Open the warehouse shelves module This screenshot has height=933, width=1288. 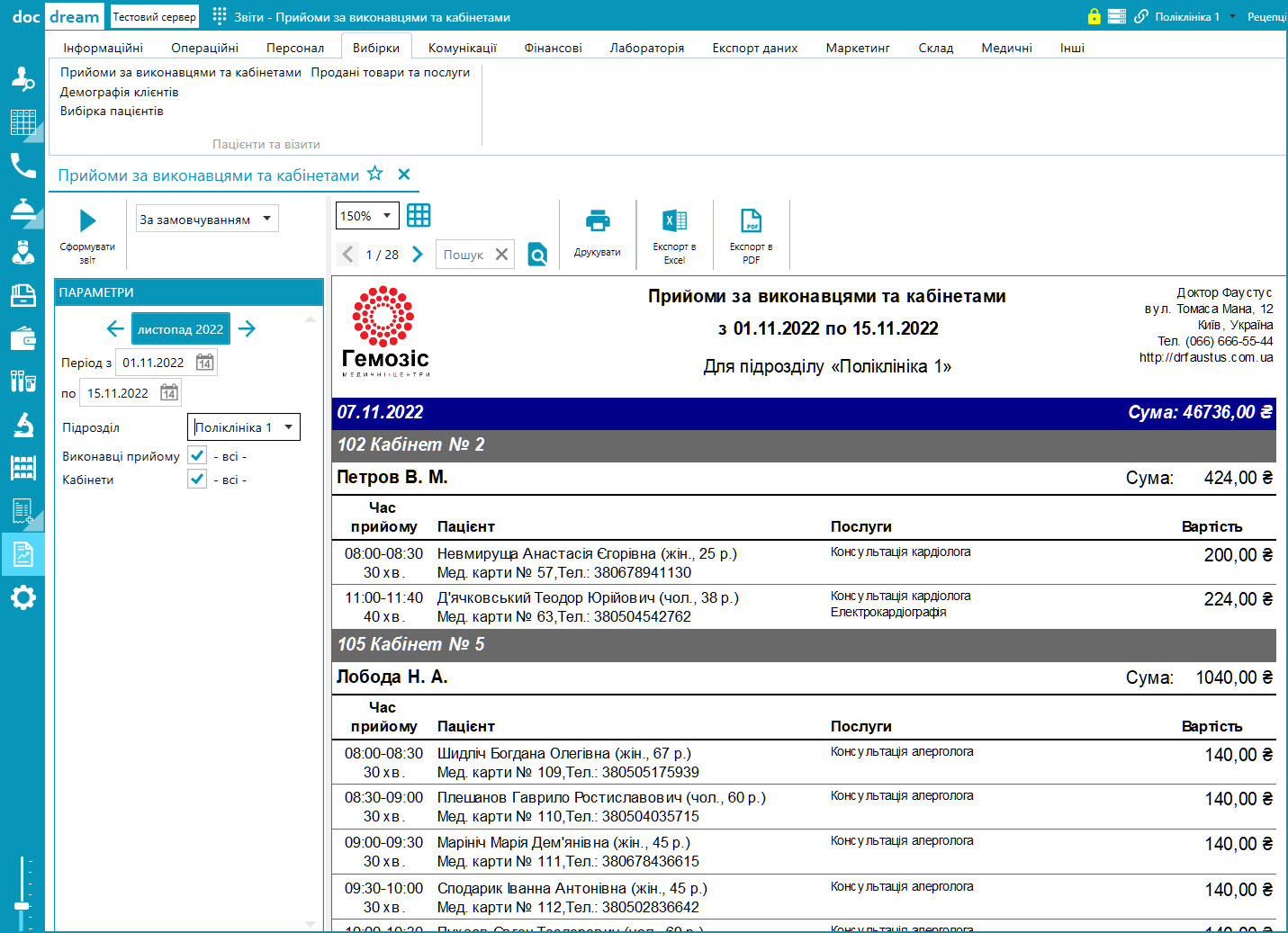(x=23, y=468)
